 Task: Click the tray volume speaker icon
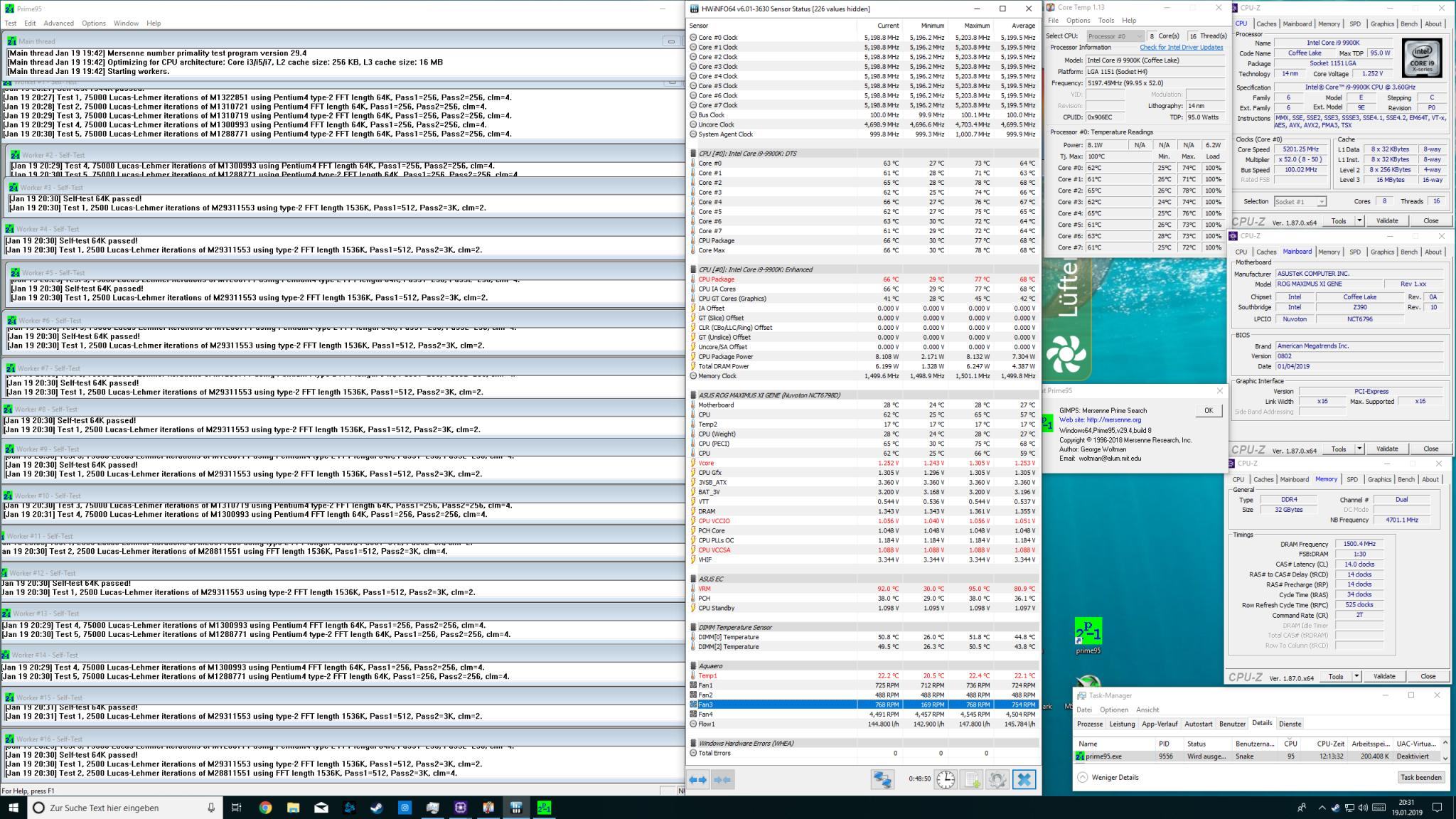[1362, 808]
